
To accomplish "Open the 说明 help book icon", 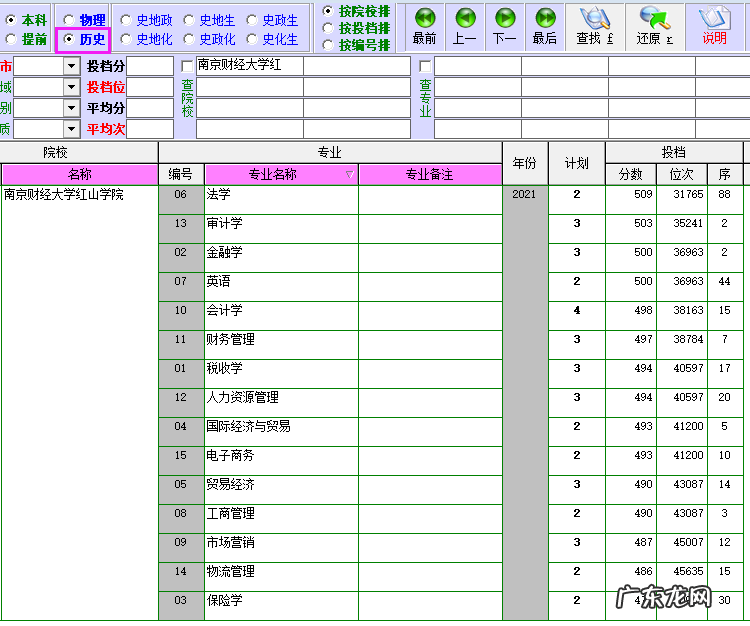I will [x=715, y=27].
